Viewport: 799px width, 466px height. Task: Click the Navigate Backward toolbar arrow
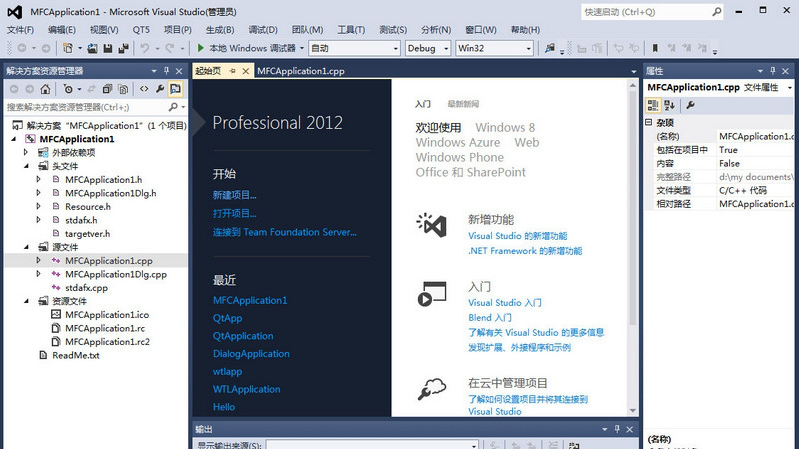click(22, 48)
